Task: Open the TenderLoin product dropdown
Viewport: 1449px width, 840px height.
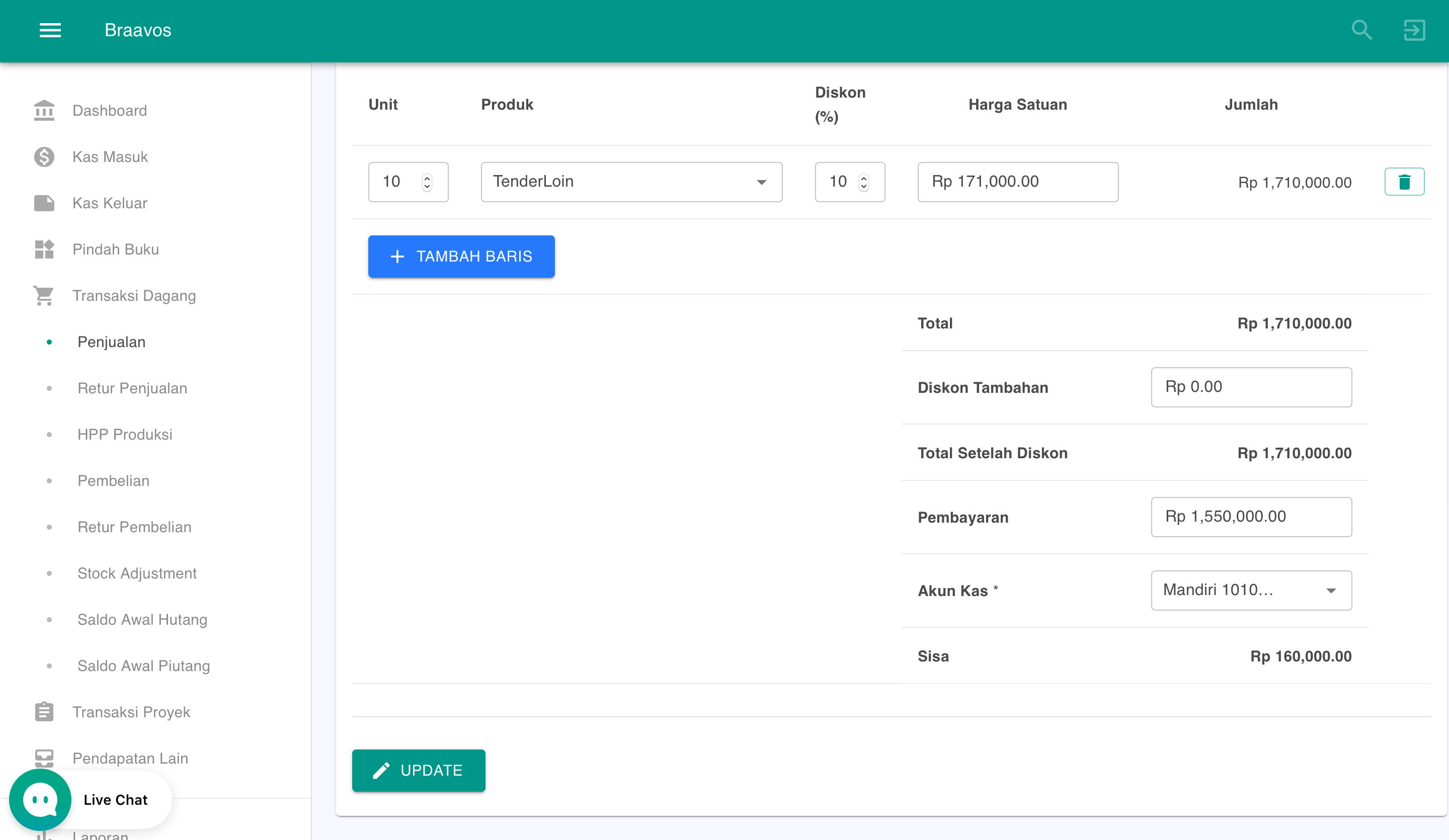Action: 631,182
